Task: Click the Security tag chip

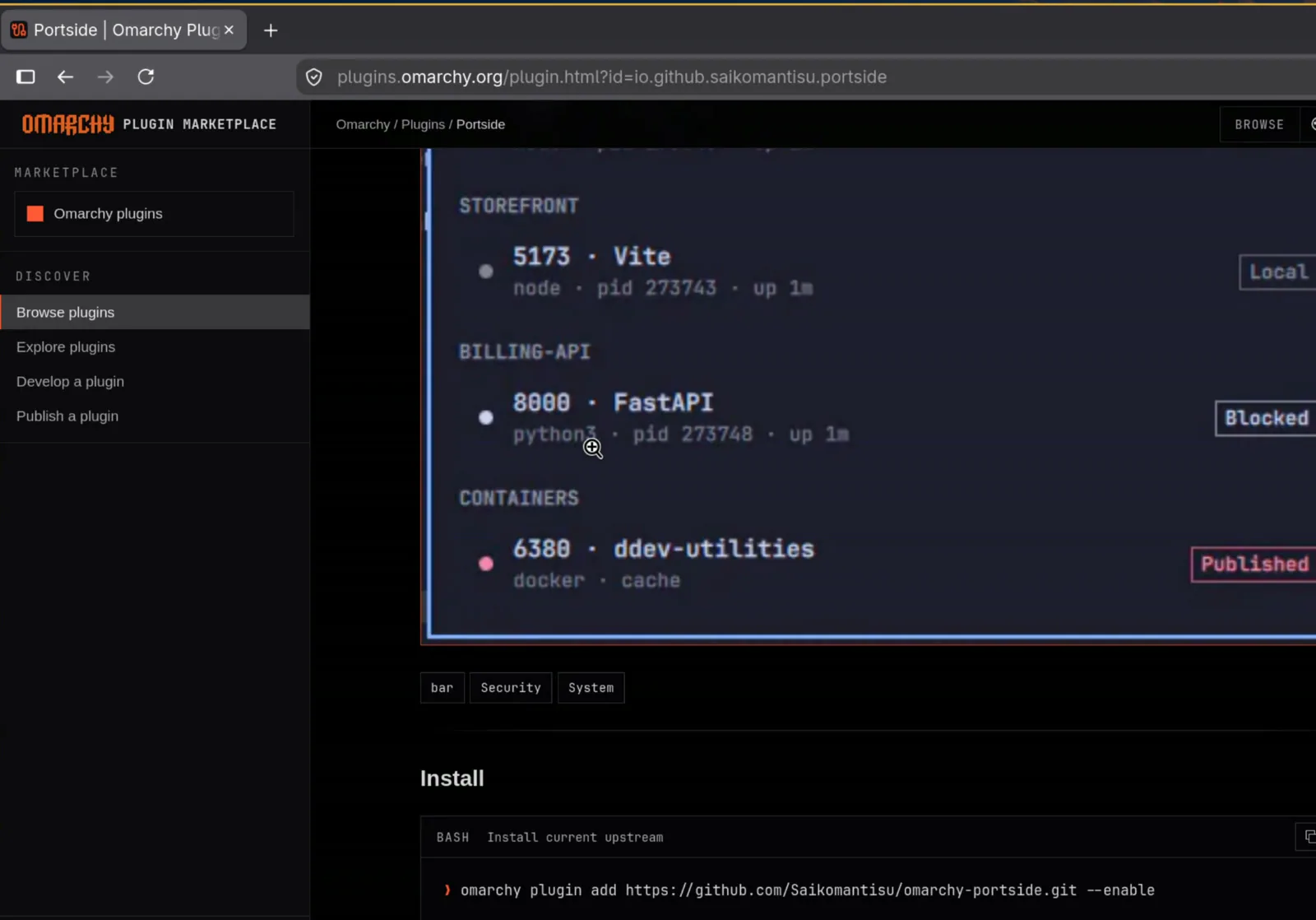Action: pos(511,688)
